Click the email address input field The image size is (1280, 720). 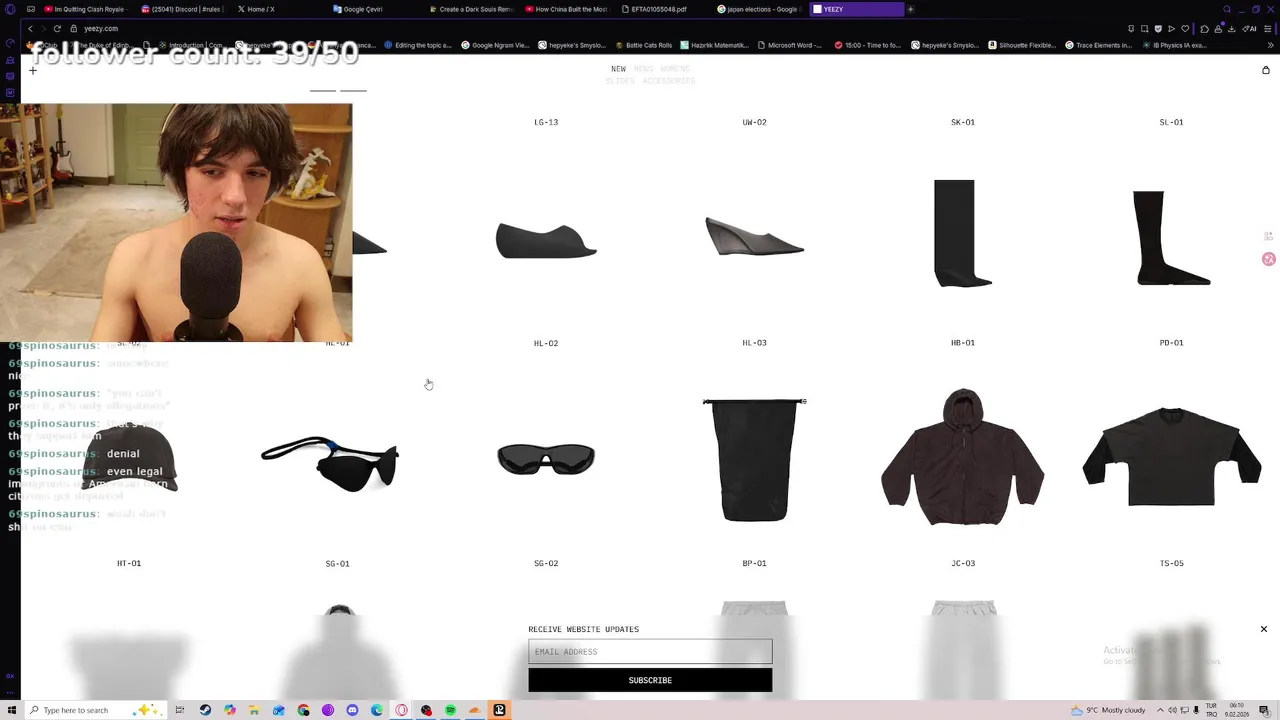pos(650,652)
